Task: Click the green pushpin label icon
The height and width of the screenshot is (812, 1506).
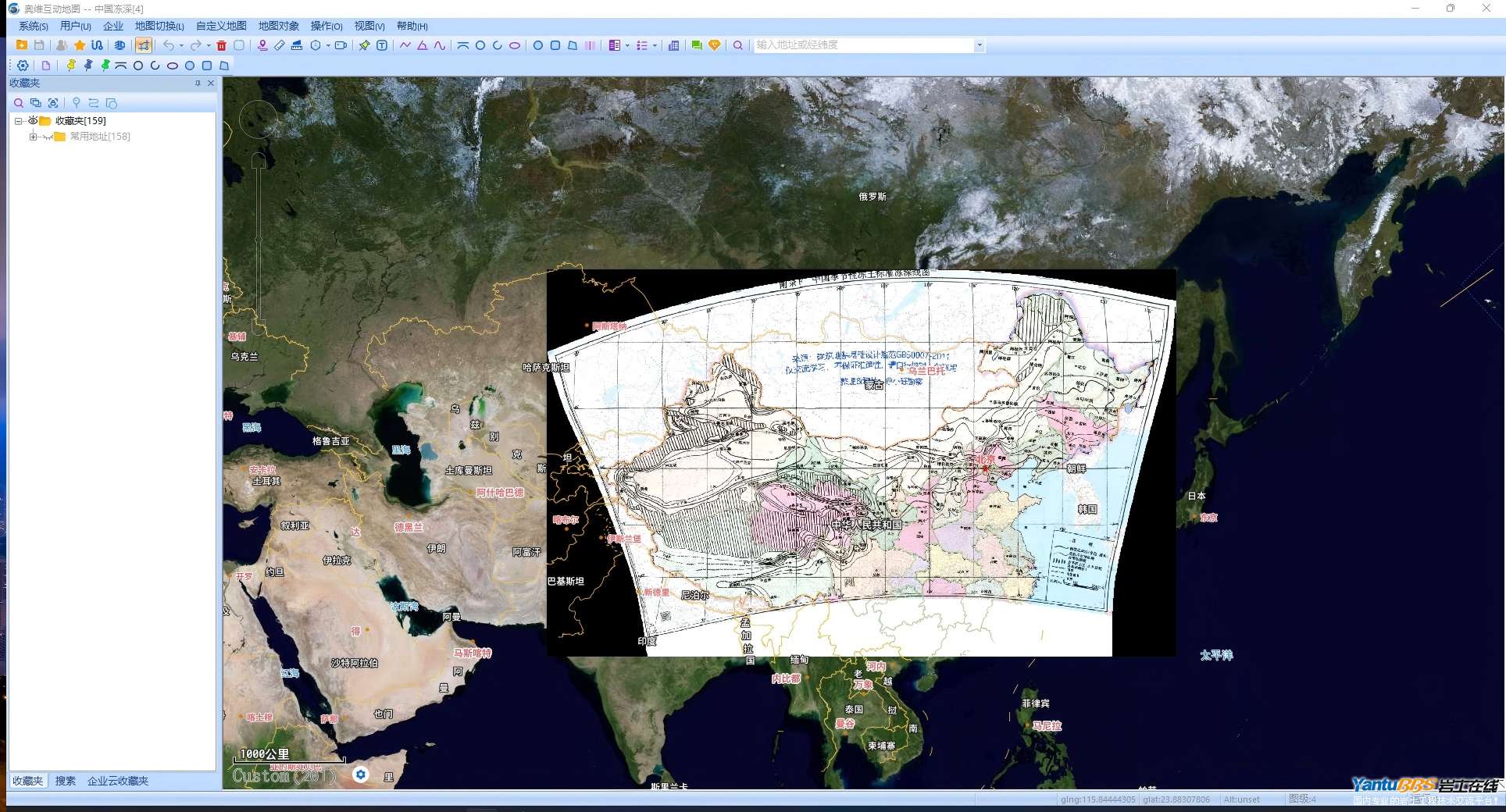Action: 365,45
